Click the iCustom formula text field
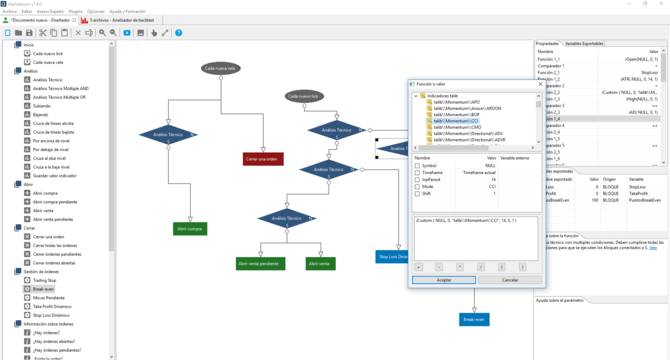The height and width of the screenshot is (360, 670). tap(476, 239)
